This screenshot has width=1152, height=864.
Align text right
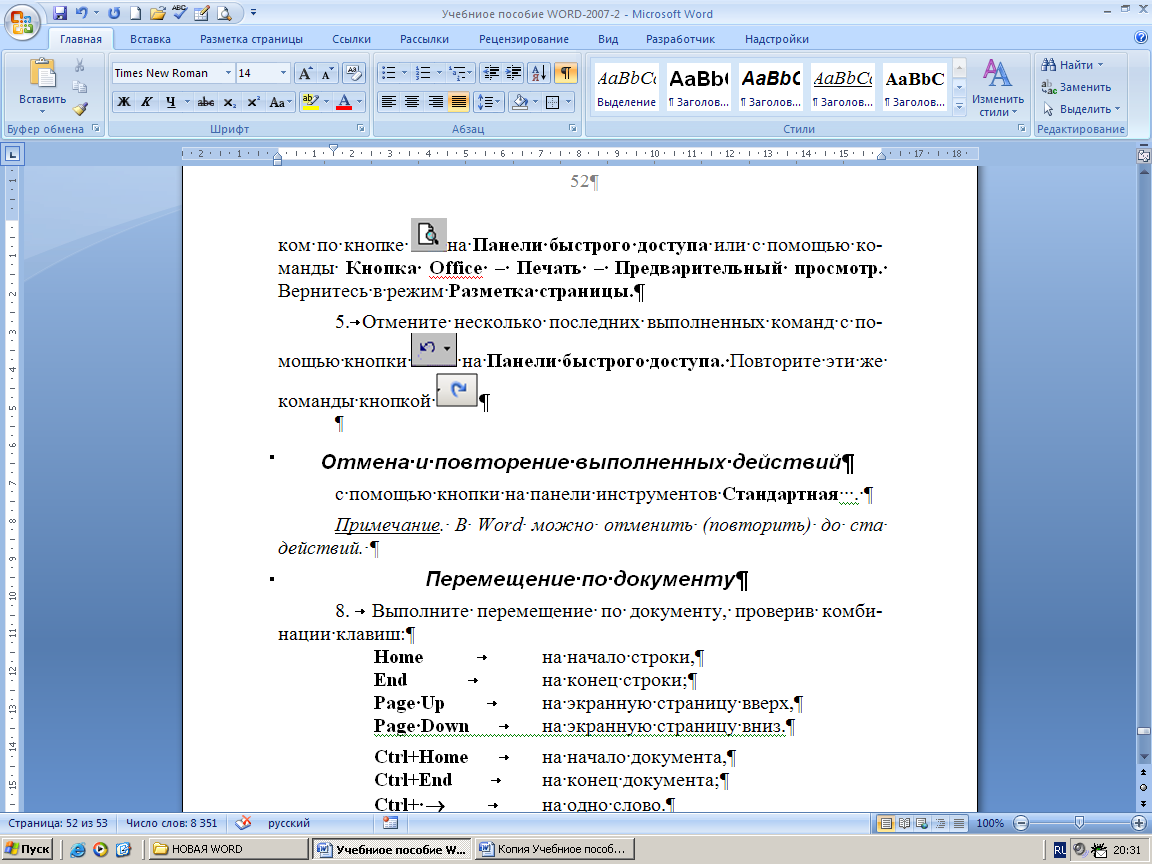[x=436, y=102]
